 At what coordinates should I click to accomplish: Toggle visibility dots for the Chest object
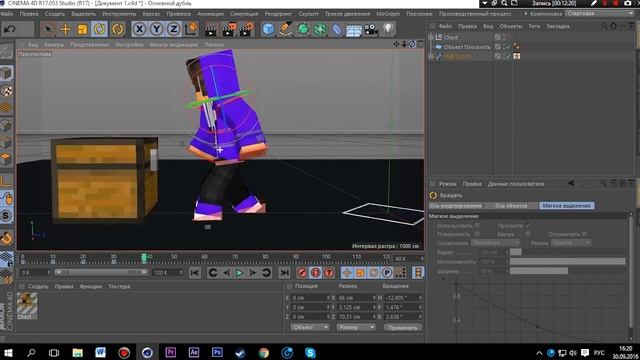coord(504,37)
